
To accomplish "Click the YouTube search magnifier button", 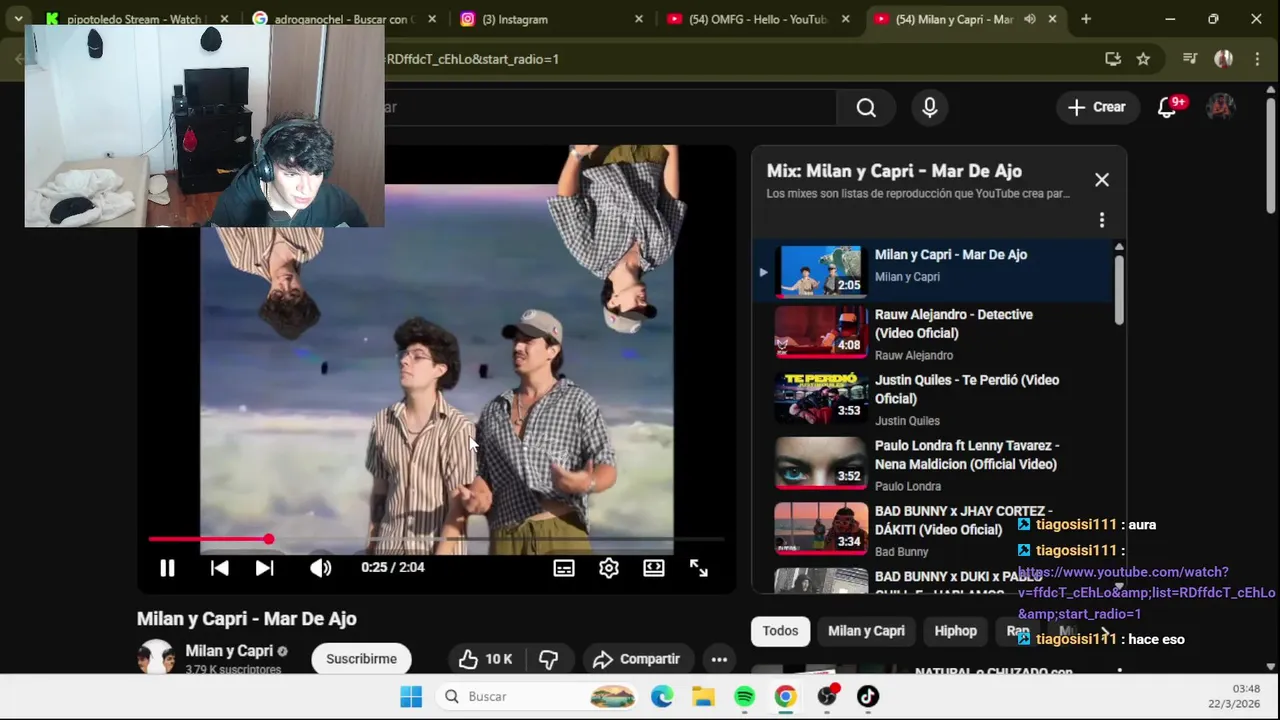I will click(866, 107).
